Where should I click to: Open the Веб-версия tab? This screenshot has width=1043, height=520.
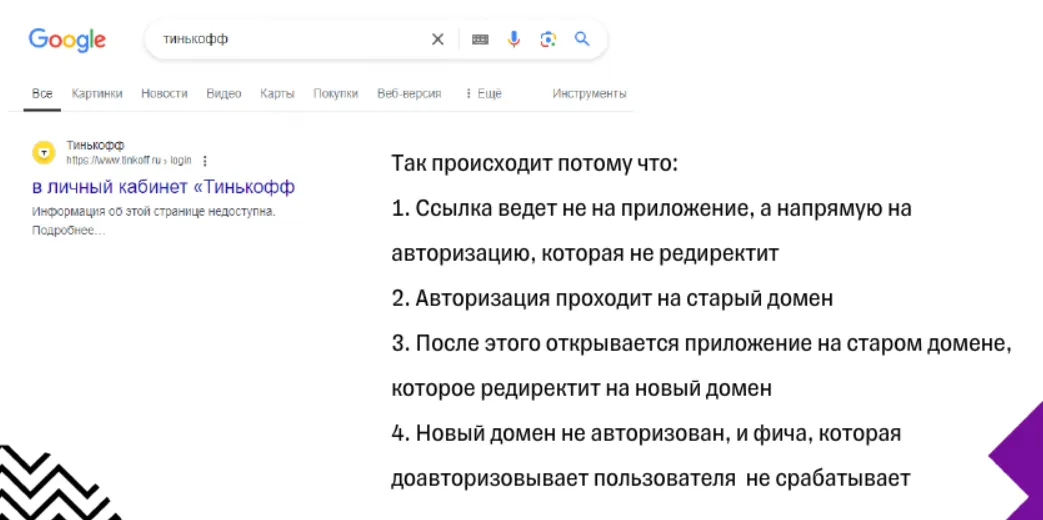point(409,94)
